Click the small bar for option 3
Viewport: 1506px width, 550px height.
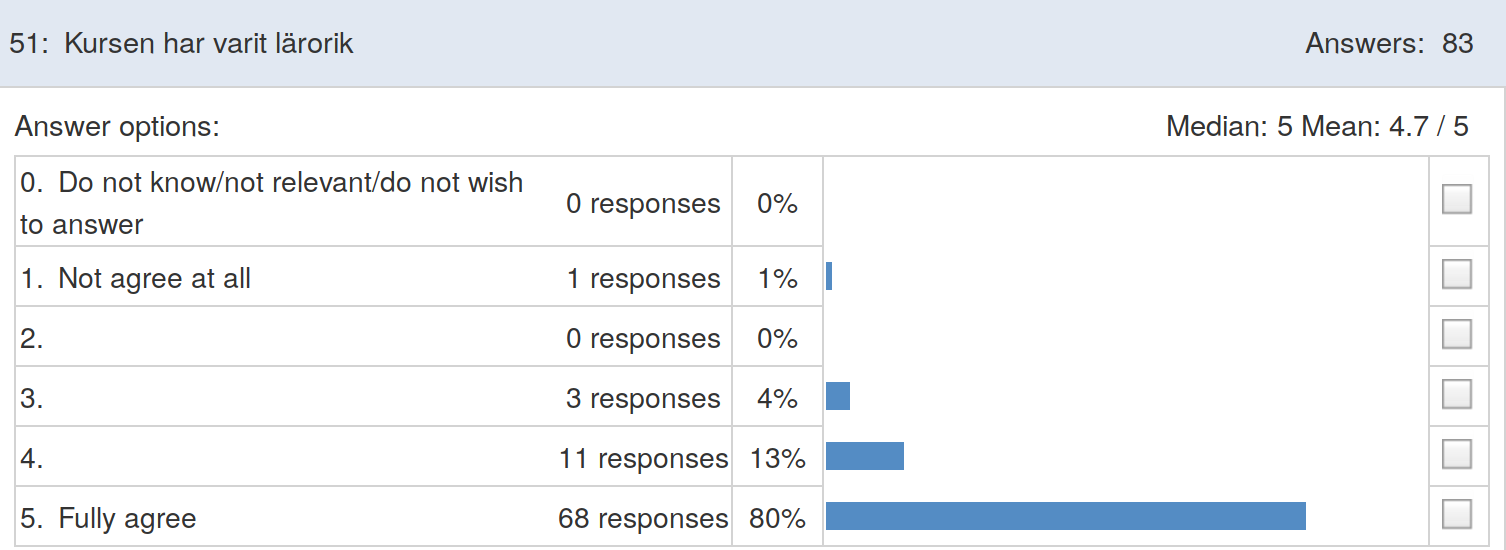tap(838, 396)
